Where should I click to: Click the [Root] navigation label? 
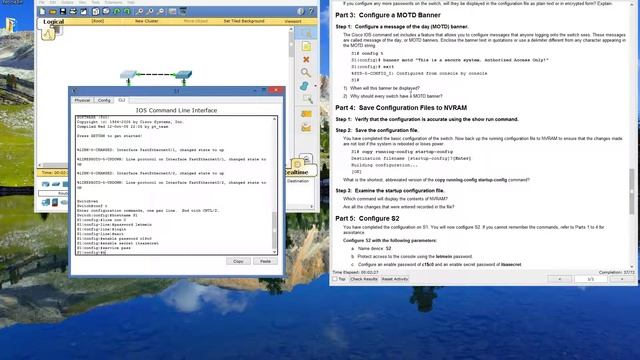98,21
